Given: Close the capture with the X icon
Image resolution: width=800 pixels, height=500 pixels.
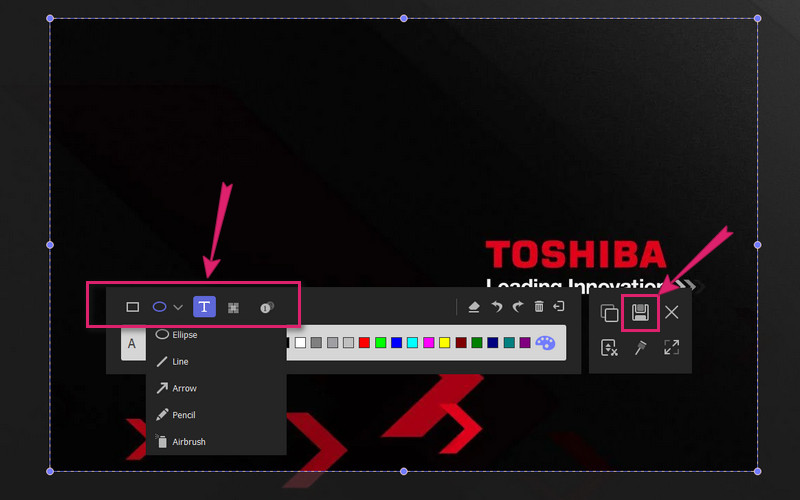Looking at the screenshot, I should point(671,312).
